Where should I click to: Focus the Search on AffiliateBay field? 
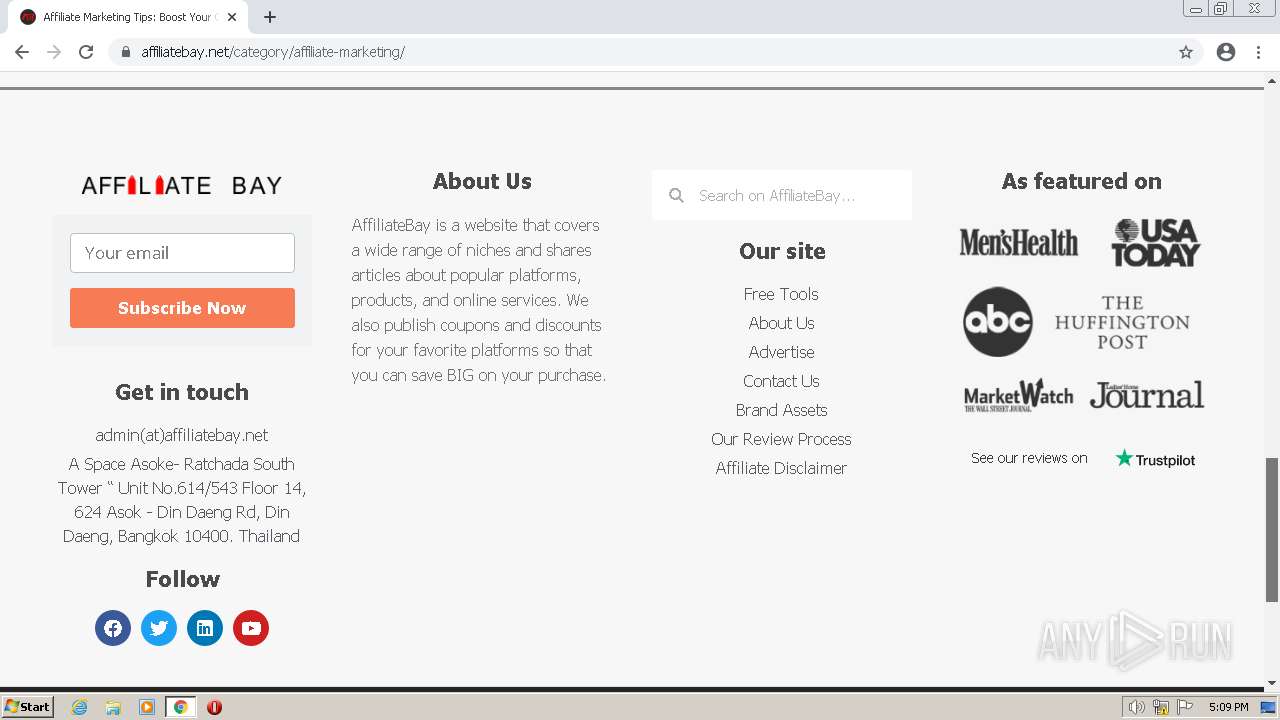[x=782, y=195]
